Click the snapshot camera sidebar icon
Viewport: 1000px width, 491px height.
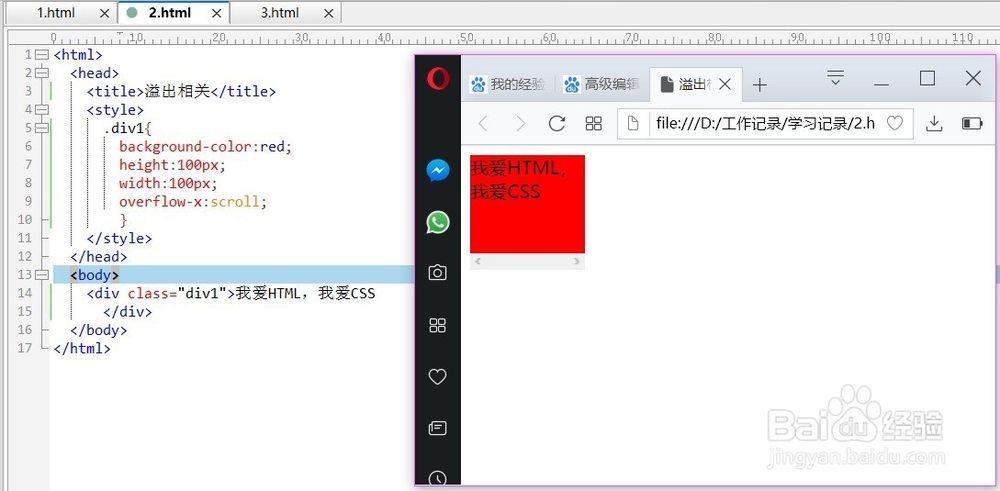pyautogui.click(x=438, y=273)
